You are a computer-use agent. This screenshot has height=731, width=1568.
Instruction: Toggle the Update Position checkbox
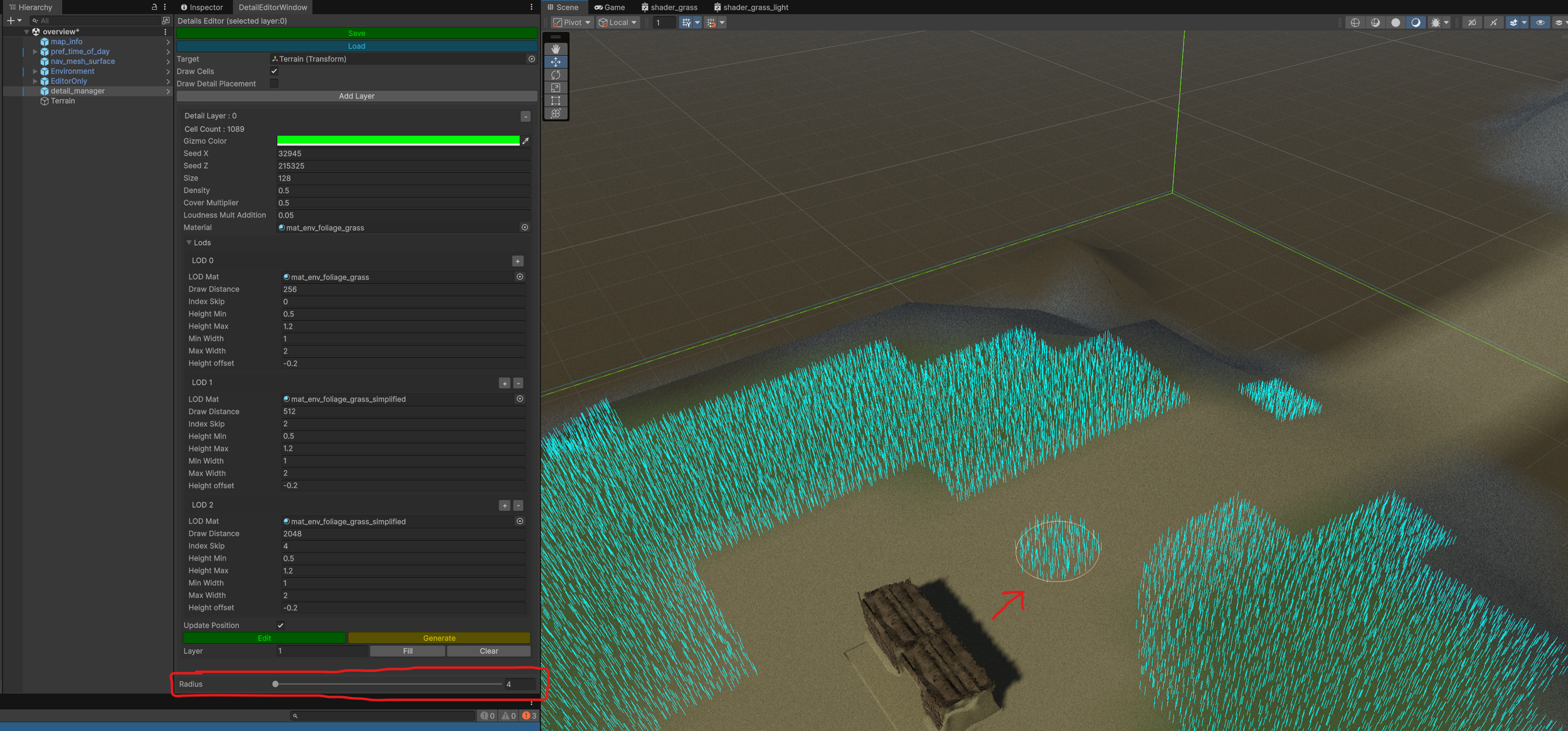click(280, 625)
